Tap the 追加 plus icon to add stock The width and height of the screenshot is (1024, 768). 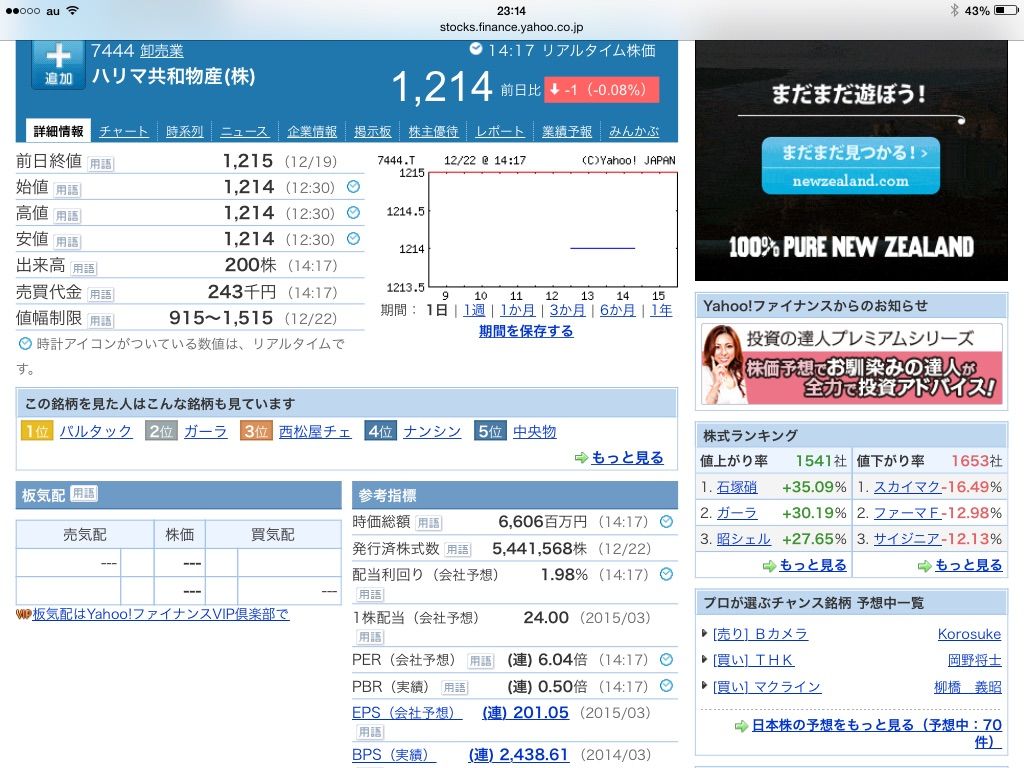(x=58, y=65)
